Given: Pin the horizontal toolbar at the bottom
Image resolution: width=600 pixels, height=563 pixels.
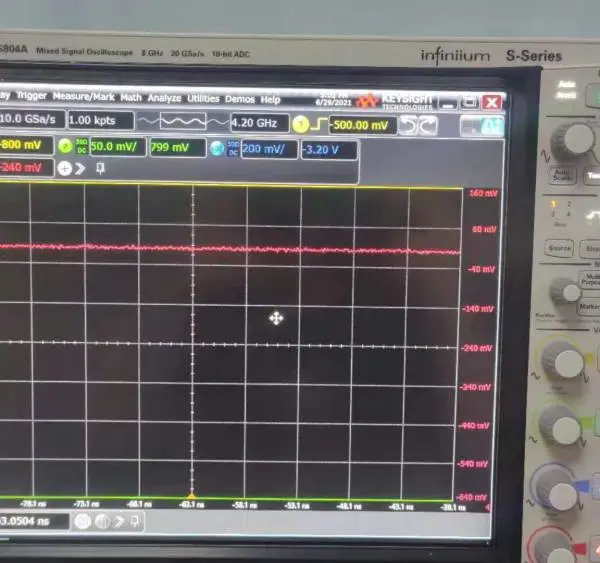Looking at the screenshot, I should [x=134, y=521].
